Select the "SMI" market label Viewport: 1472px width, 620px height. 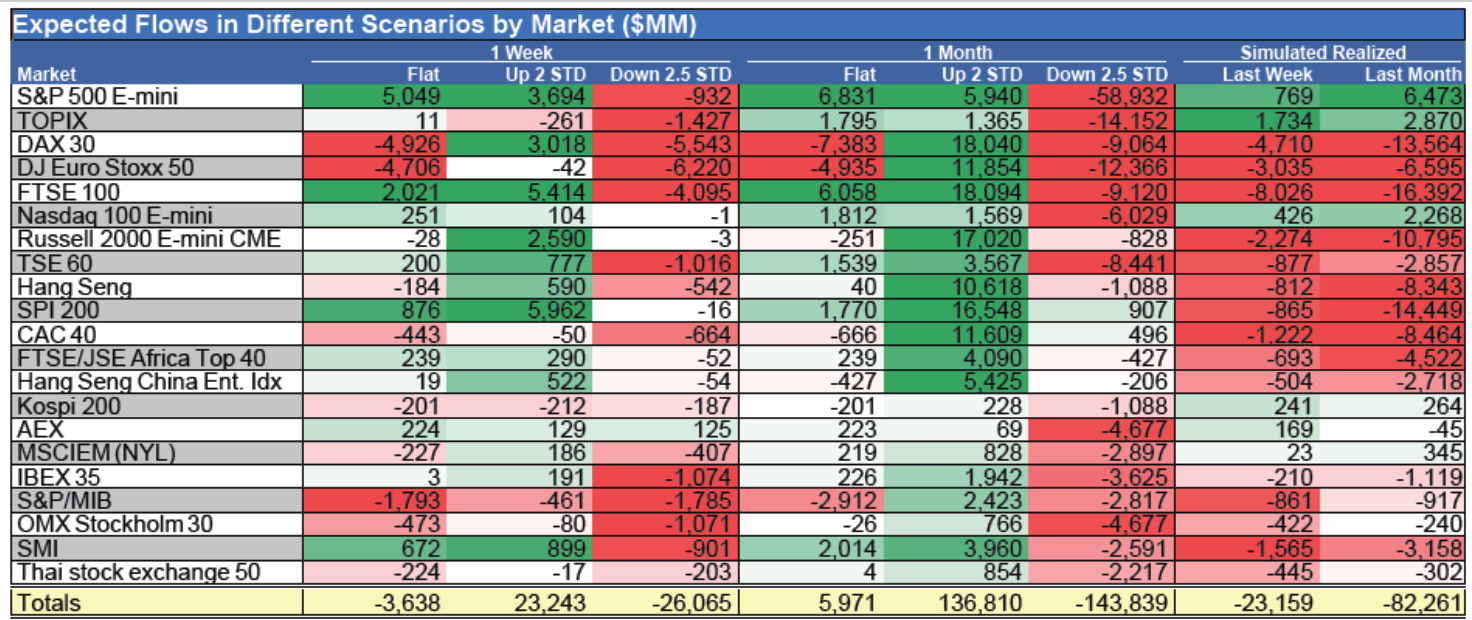pos(39,548)
